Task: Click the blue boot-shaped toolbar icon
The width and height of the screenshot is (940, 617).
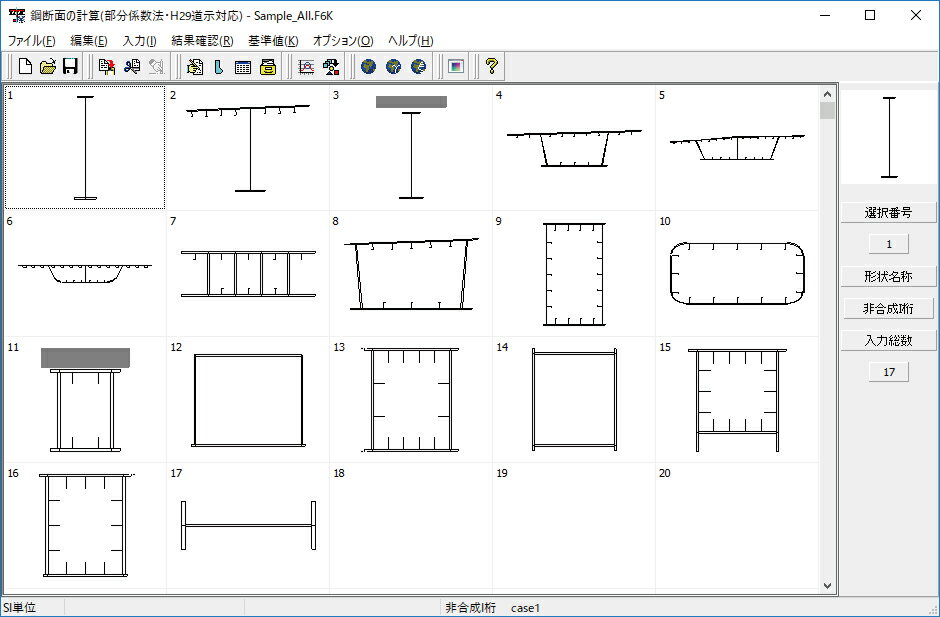Action: click(x=219, y=66)
